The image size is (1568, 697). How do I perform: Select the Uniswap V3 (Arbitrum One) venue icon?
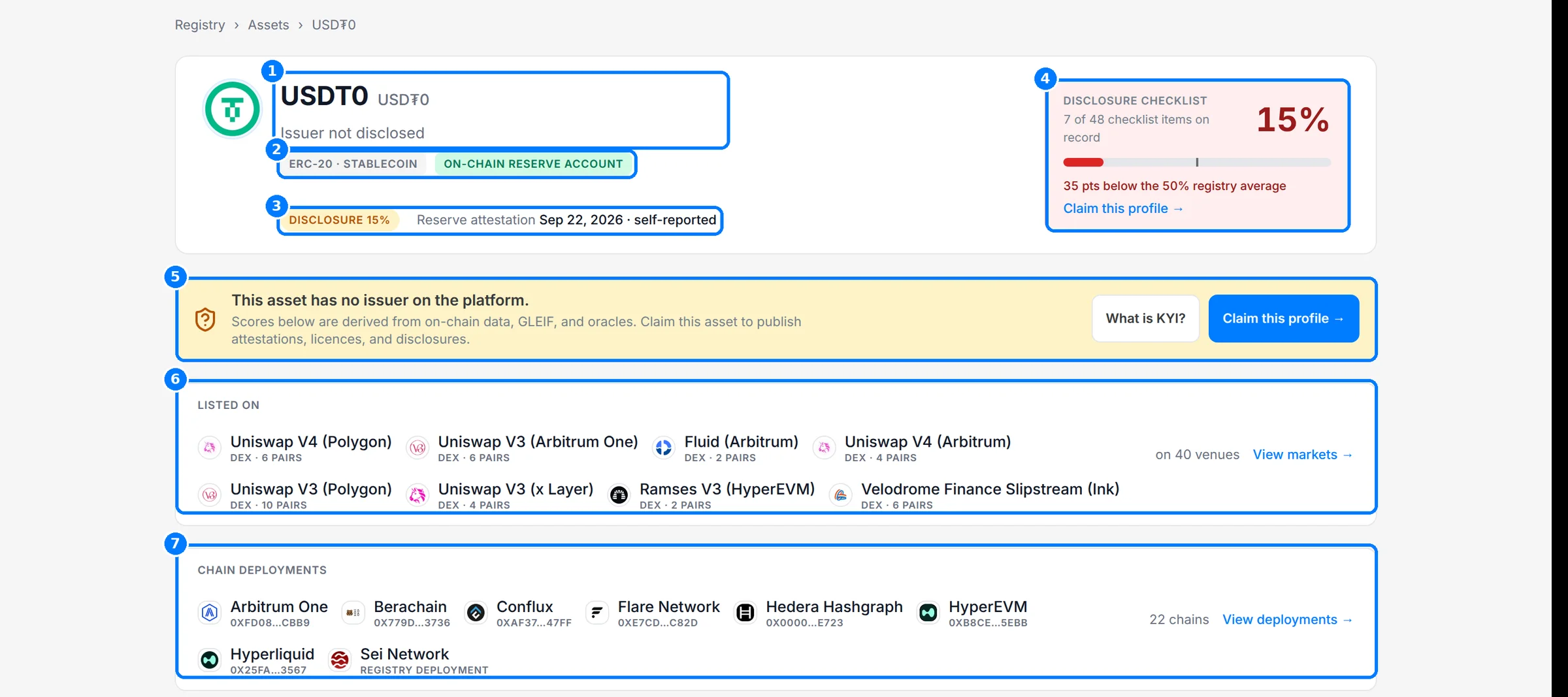[x=417, y=447]
